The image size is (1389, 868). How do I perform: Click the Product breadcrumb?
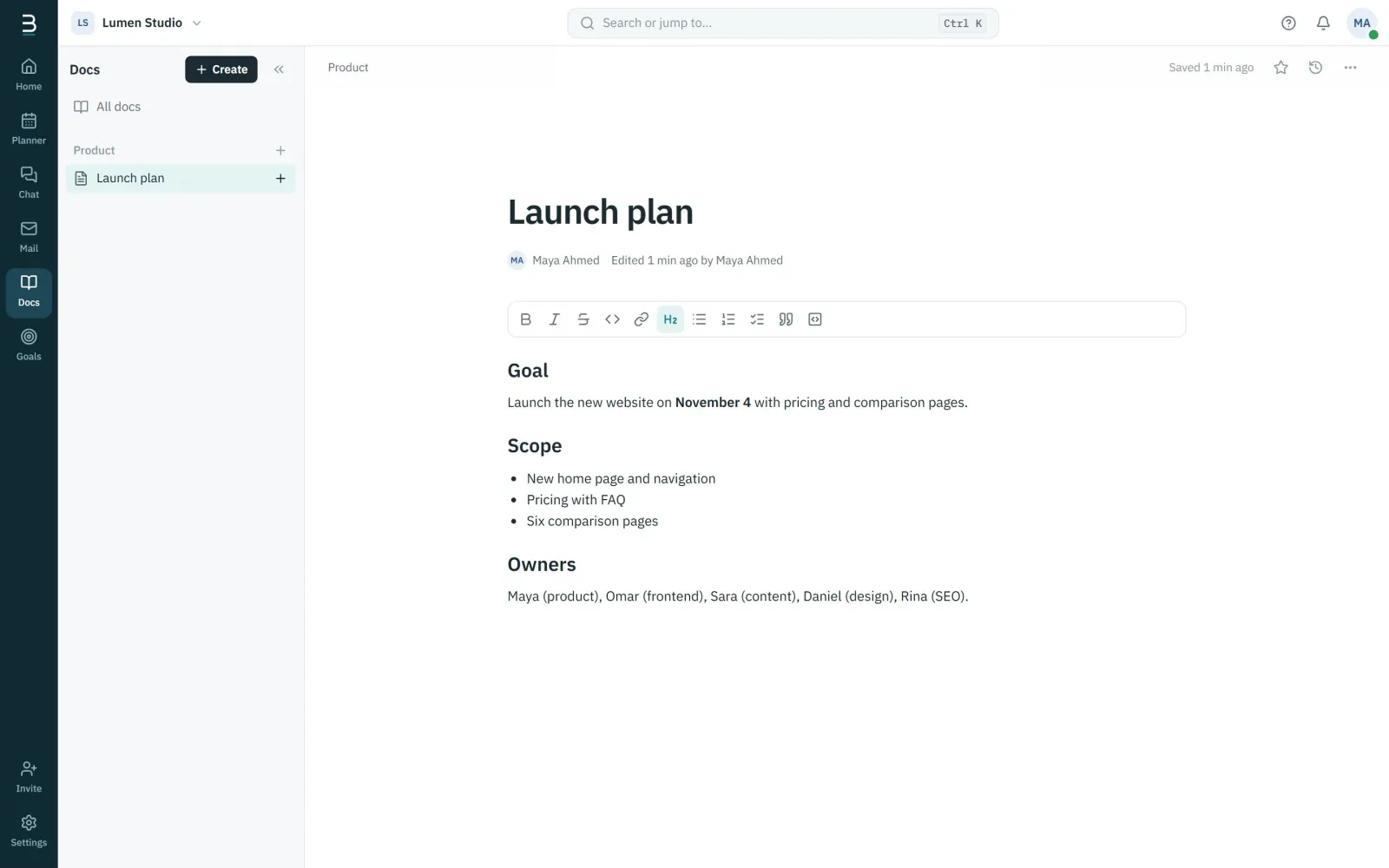coord(348,68)
